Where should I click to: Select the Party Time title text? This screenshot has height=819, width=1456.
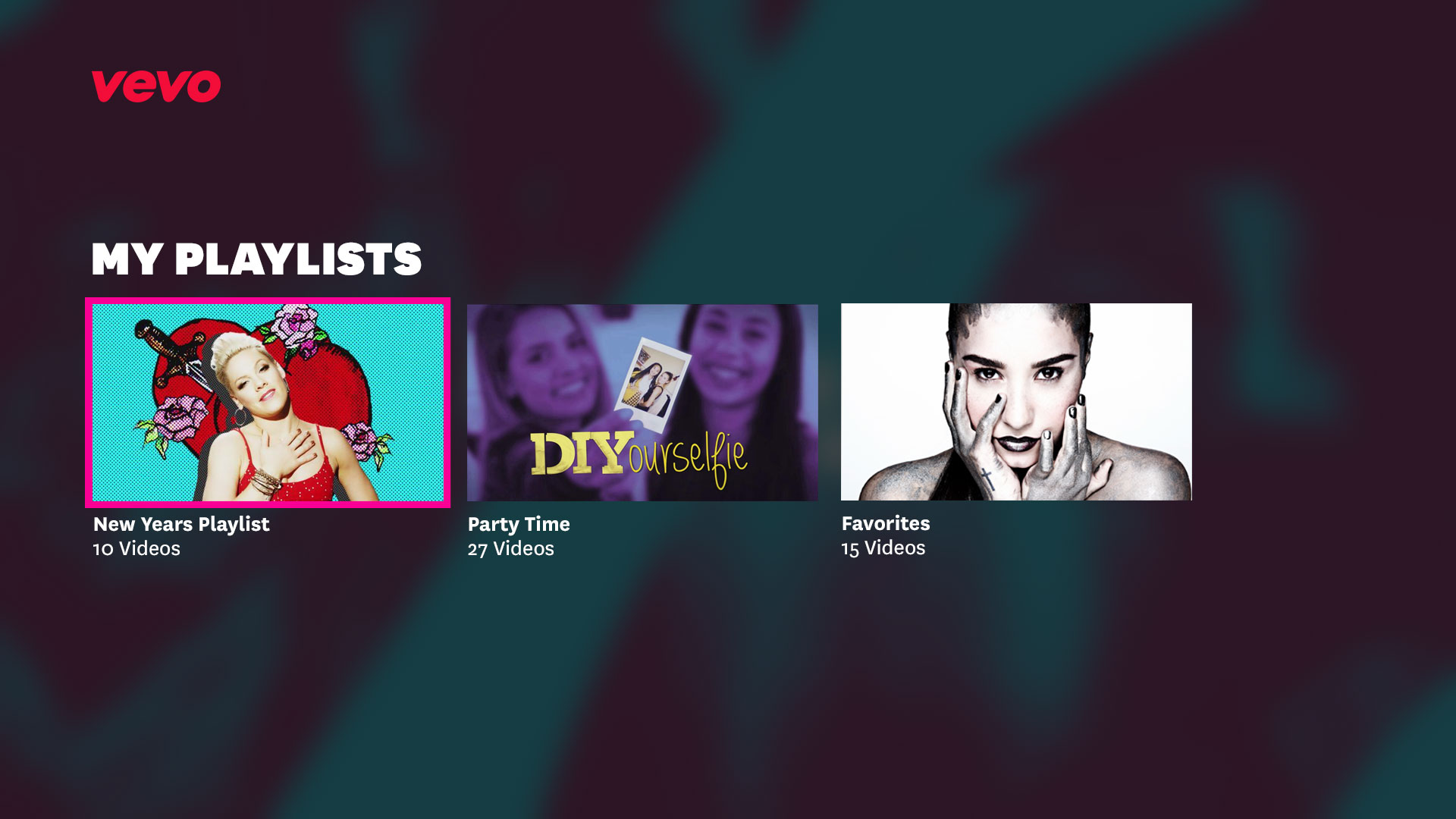tap(519, 524)
